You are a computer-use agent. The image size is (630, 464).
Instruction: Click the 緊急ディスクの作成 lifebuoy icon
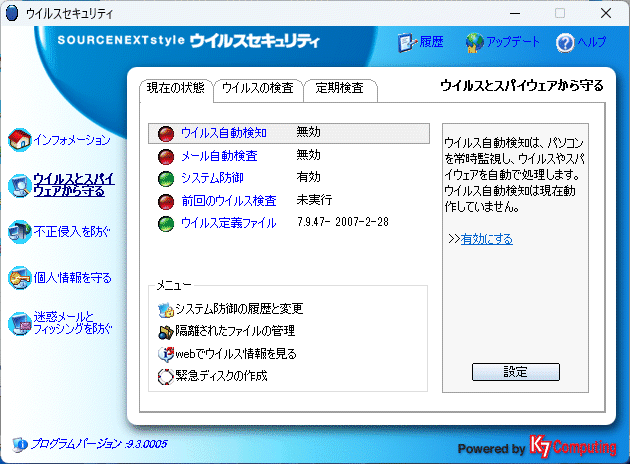click(166, 376)
